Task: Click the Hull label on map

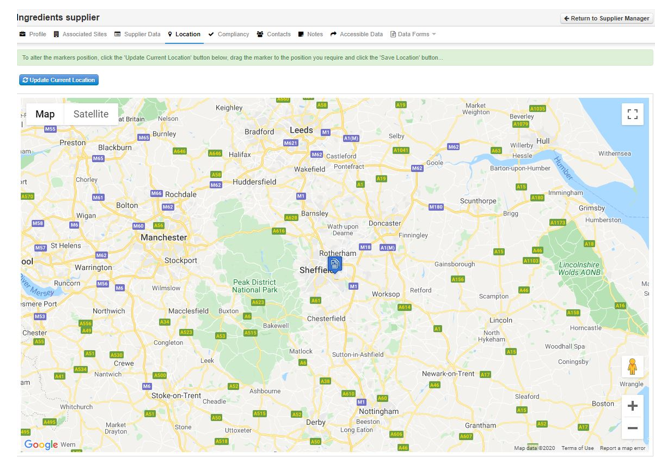Action: point(543,141)
